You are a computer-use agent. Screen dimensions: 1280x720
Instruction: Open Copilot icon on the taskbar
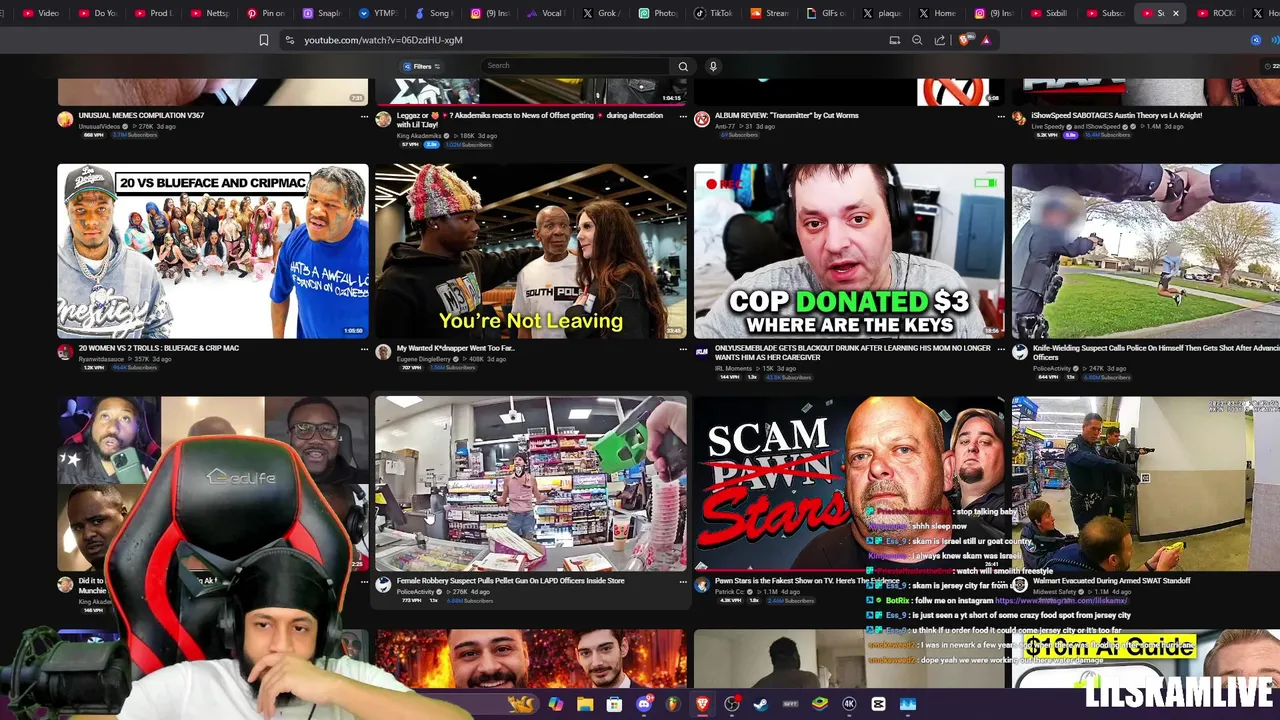pos(556,704)
